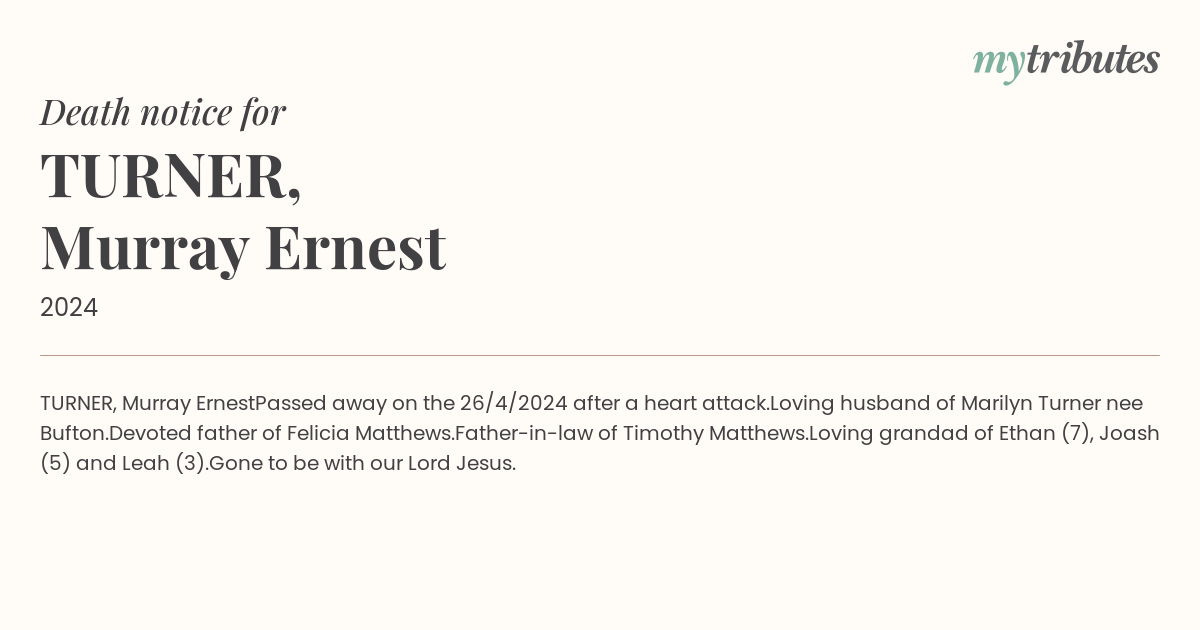1200x630 pixels.
Task: Select the "Murray Ernest" name heading
Action: [243, 249]
